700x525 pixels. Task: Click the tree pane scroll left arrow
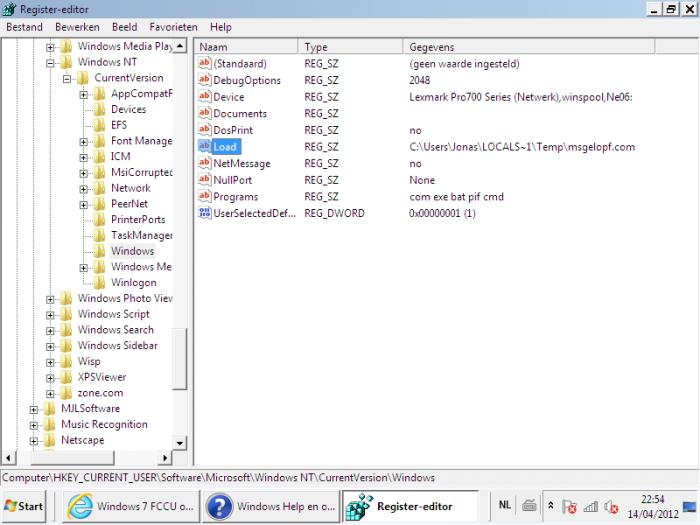click(8, 458)
